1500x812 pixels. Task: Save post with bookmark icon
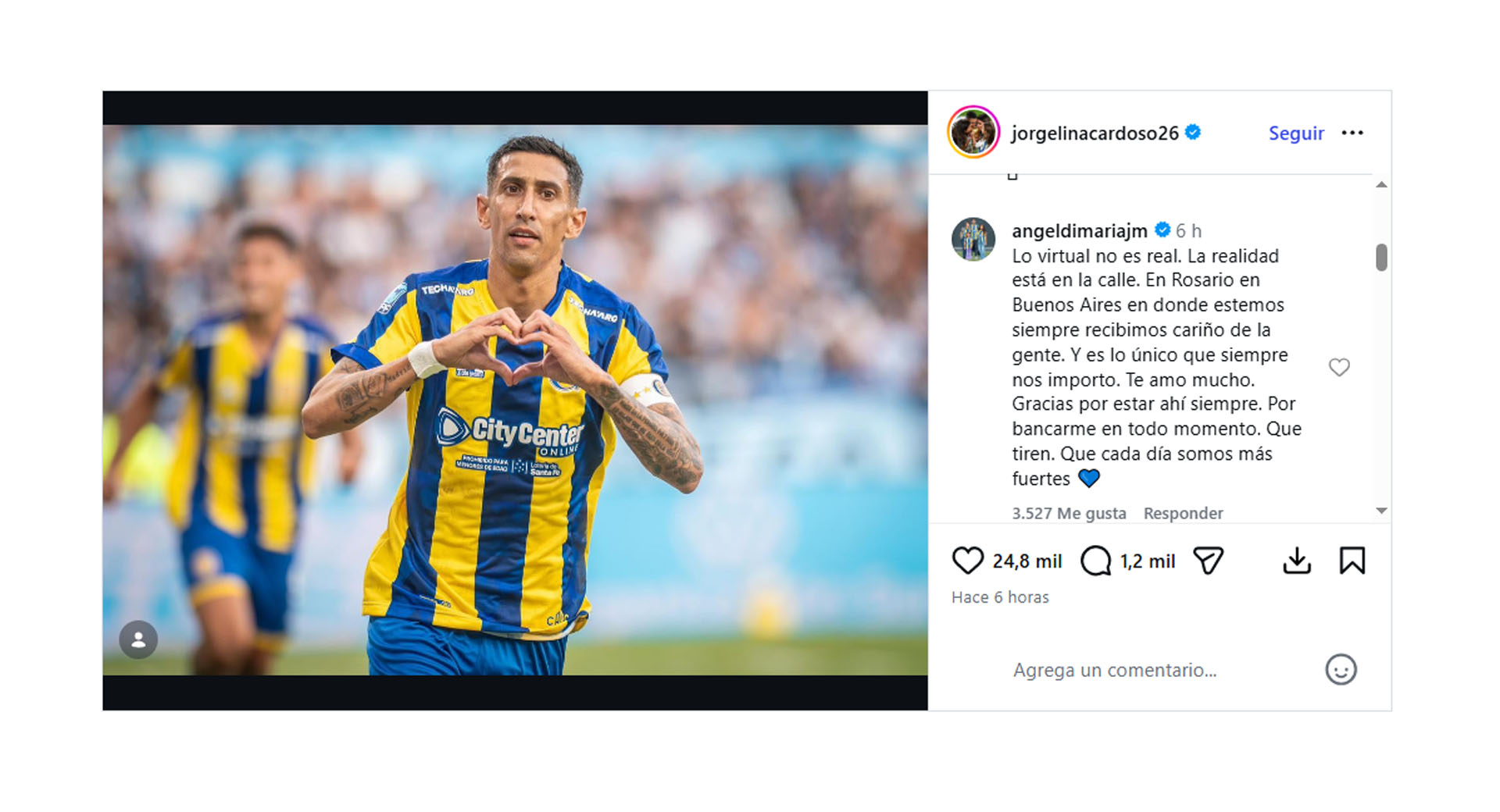(x=1352, y=561)
